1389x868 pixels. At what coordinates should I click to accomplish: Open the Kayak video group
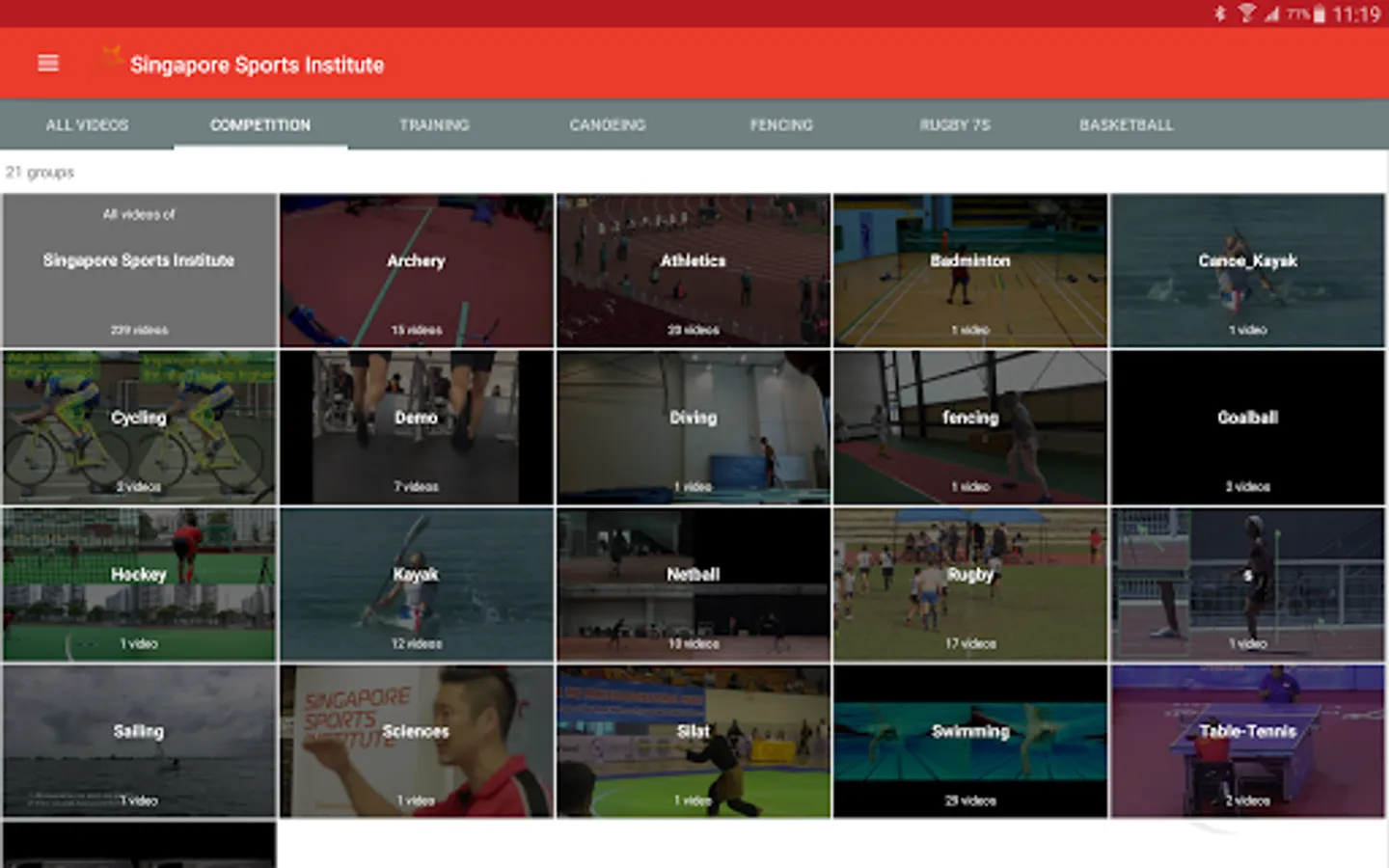tap(417, 584)
